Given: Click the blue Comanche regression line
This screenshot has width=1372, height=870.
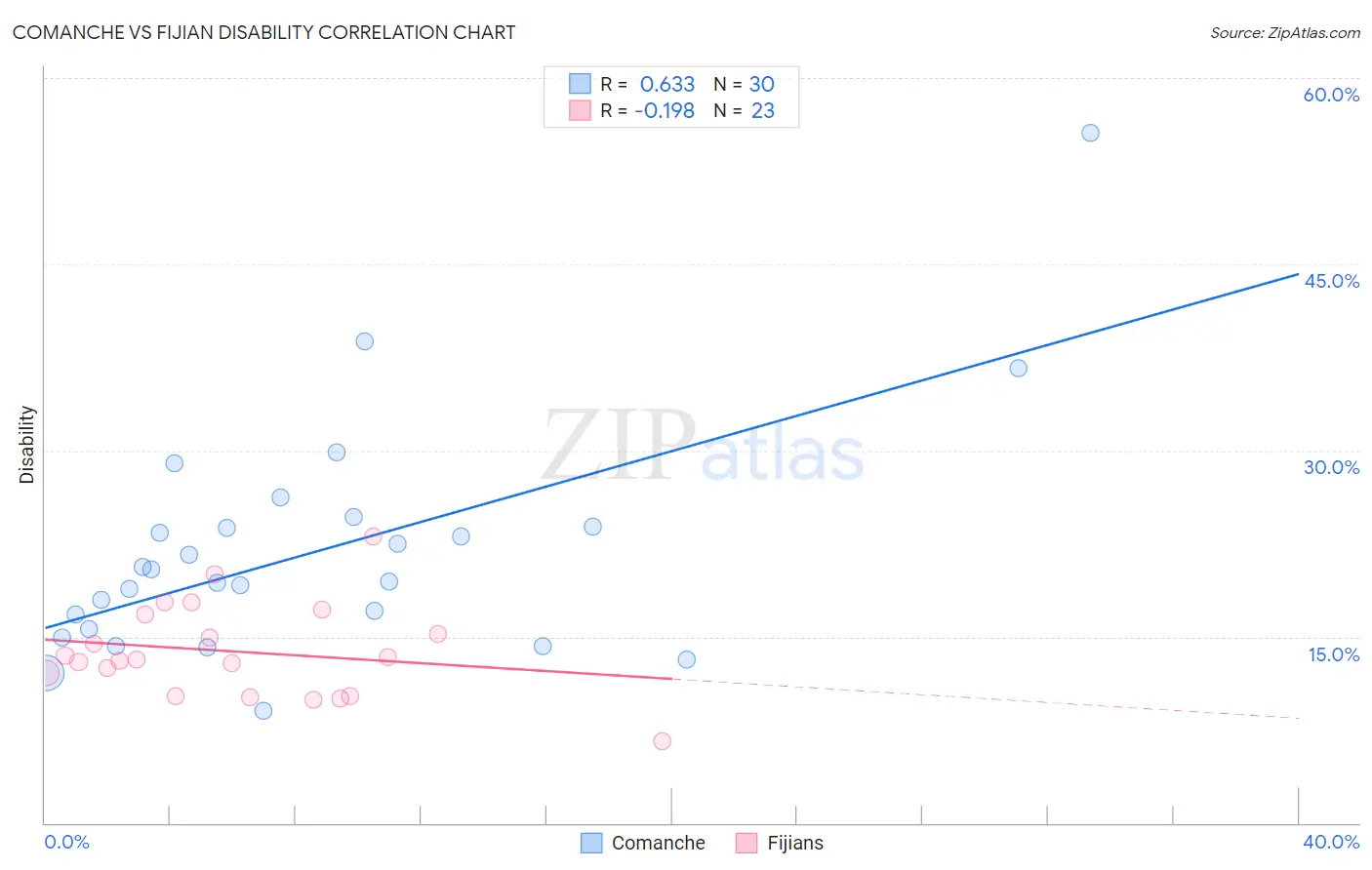Looking at the screenshot, I should (x=671, y=451).
